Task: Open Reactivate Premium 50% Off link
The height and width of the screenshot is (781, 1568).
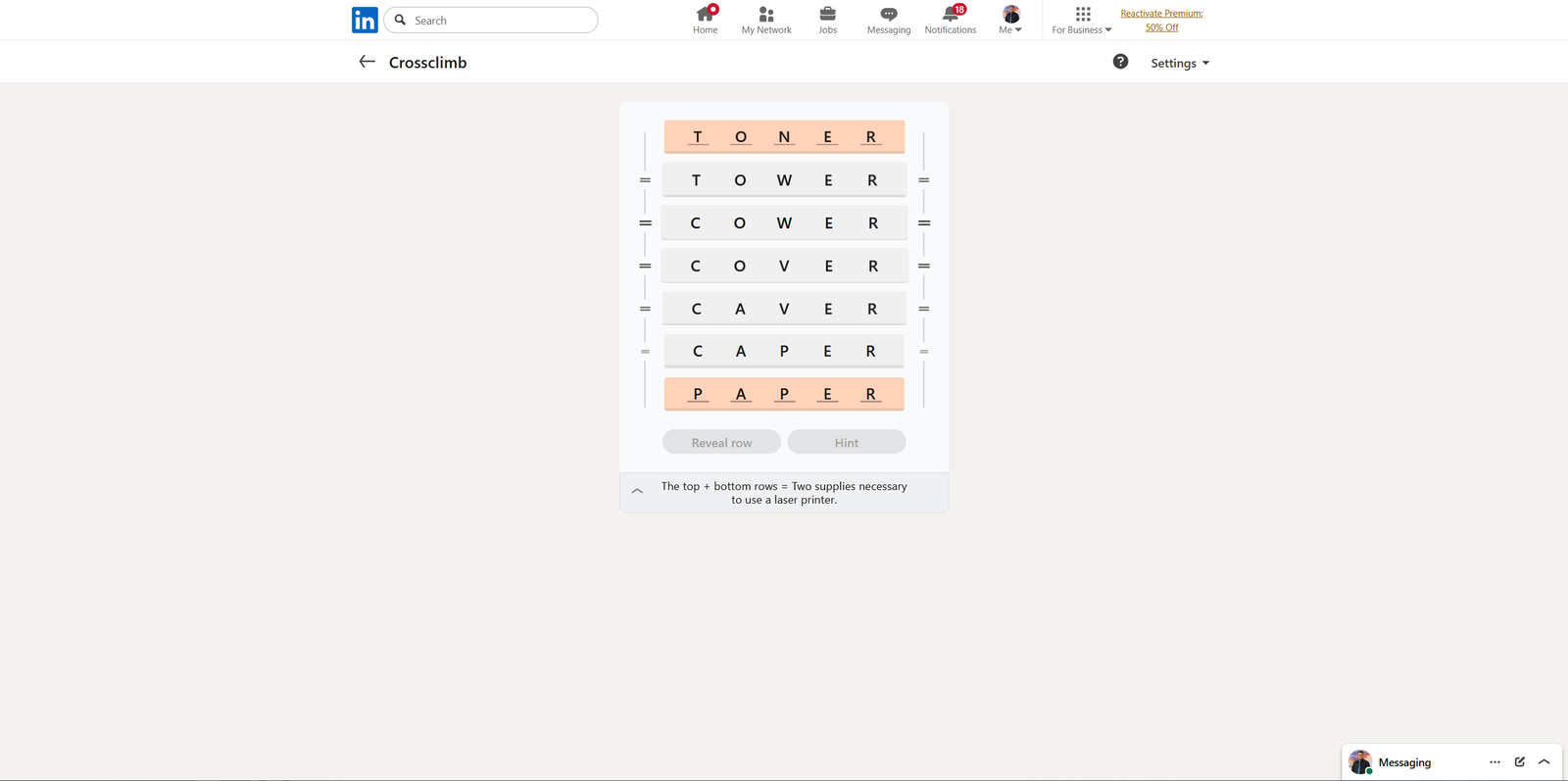Action: 1161,20
